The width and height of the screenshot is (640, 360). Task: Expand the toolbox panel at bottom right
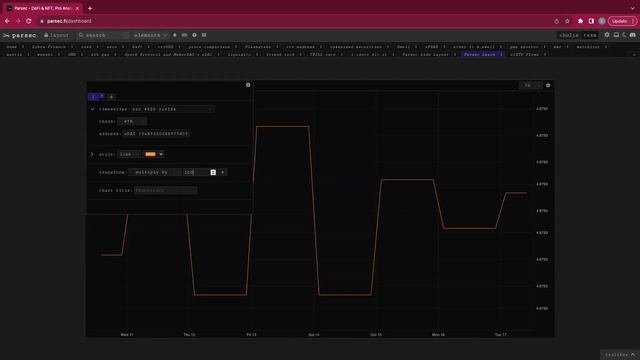point(620,355)
